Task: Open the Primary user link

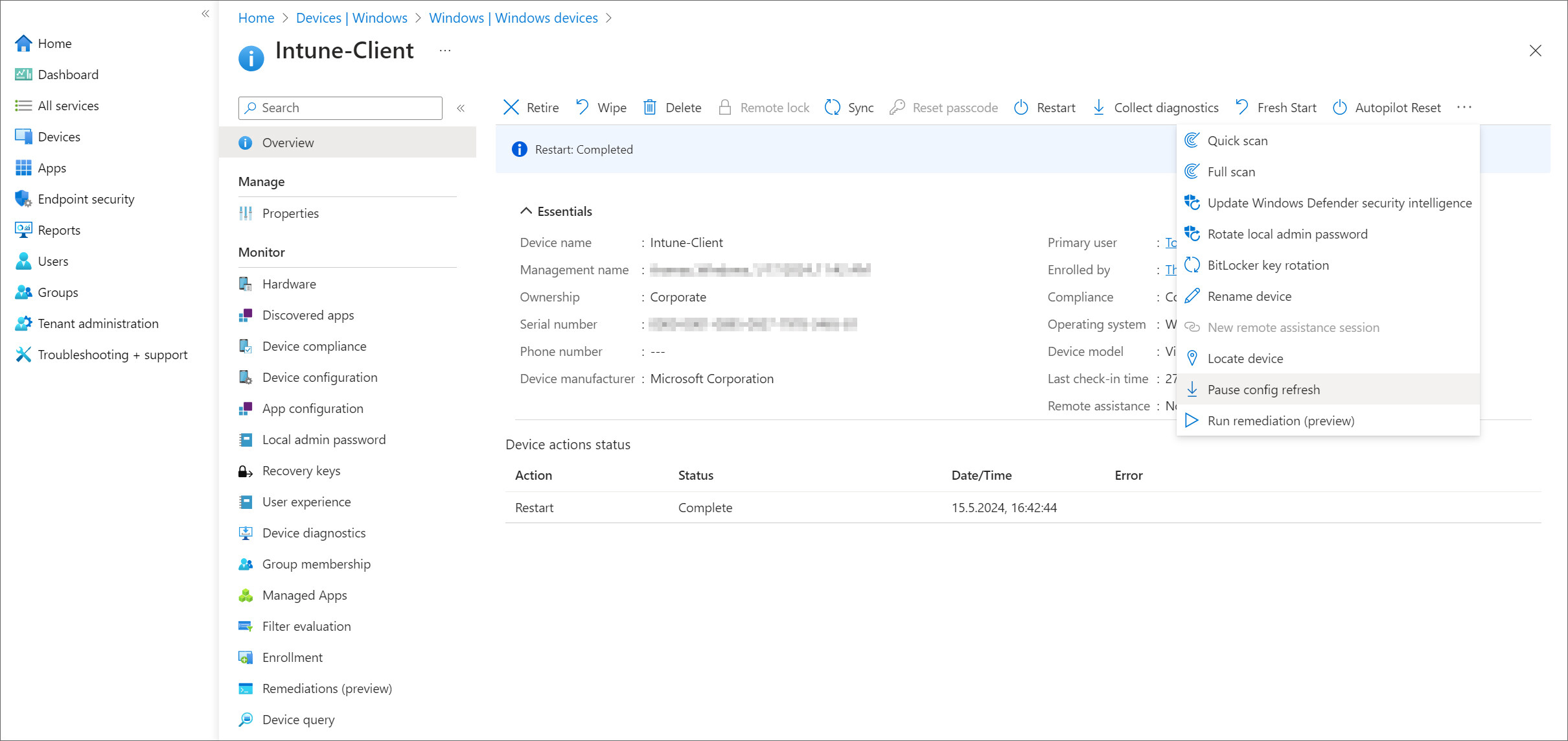Action: pyautogui.click(x=1171, y=242)
